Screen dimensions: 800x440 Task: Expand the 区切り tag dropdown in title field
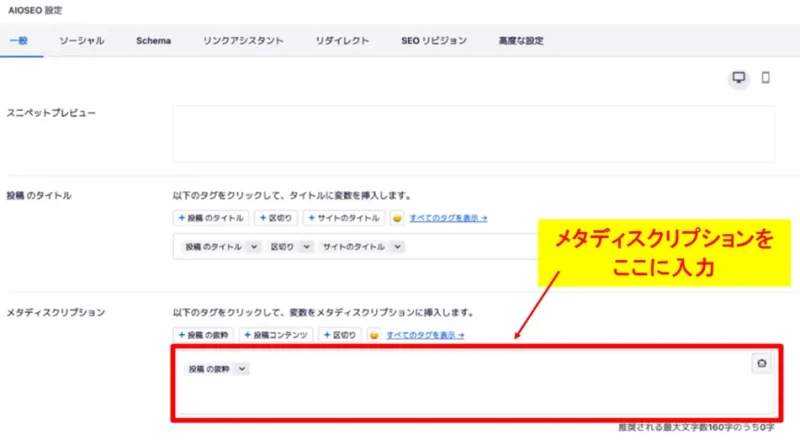pyautogui.click(x=306, y=247)
